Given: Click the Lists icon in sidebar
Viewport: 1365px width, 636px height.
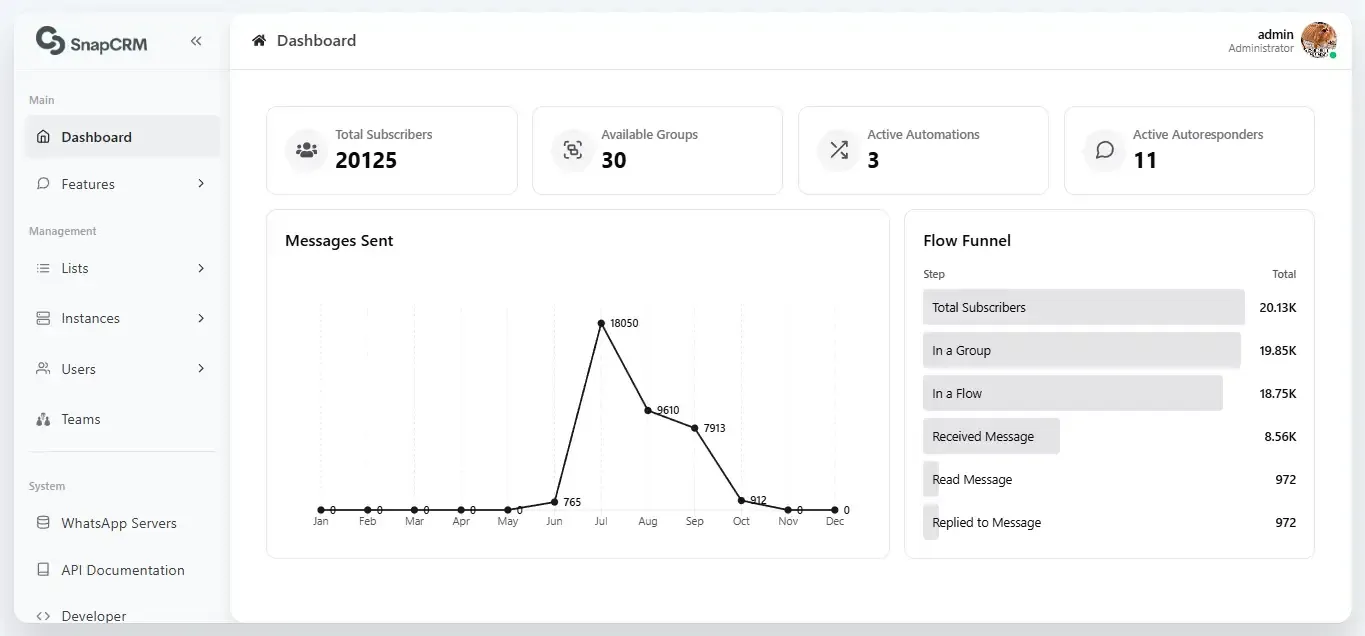Looking at the screenshot, I should pos(43,268).
